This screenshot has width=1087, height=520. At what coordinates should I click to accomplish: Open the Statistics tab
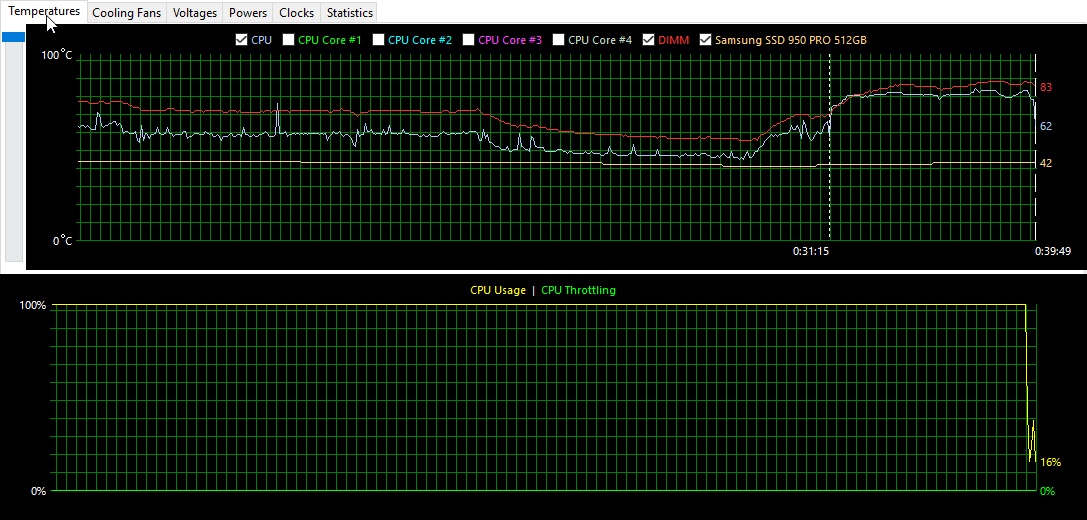349,13
